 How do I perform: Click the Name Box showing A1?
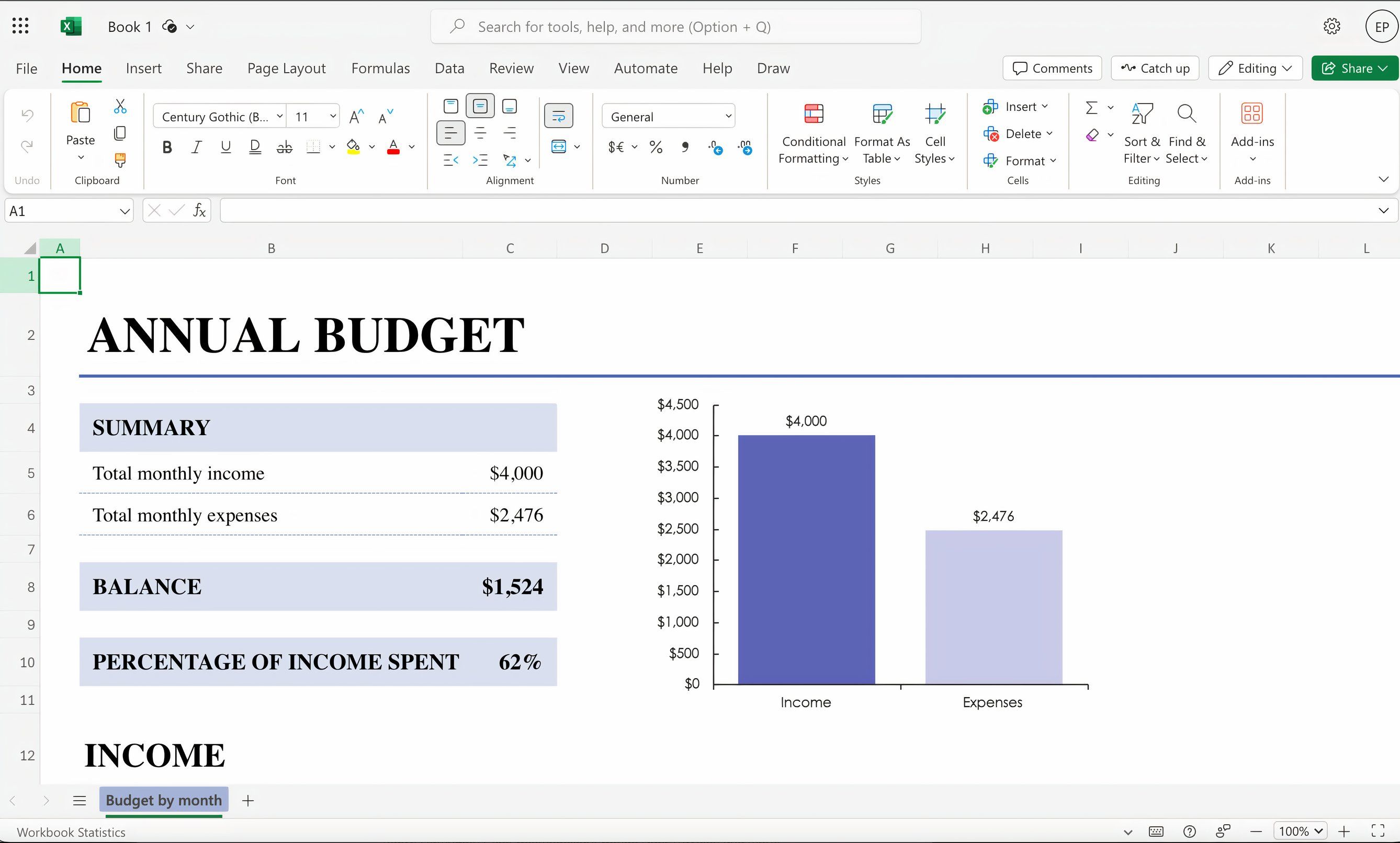[69, 211]
